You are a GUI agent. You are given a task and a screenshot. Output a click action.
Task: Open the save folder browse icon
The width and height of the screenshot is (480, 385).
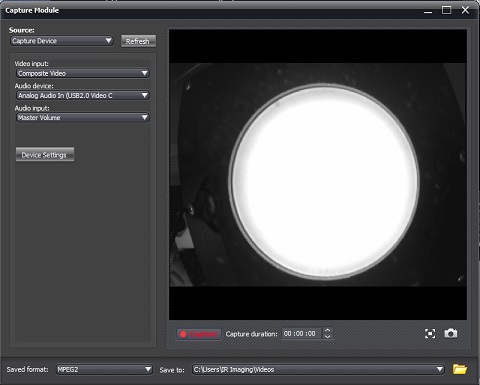point(460,369)
